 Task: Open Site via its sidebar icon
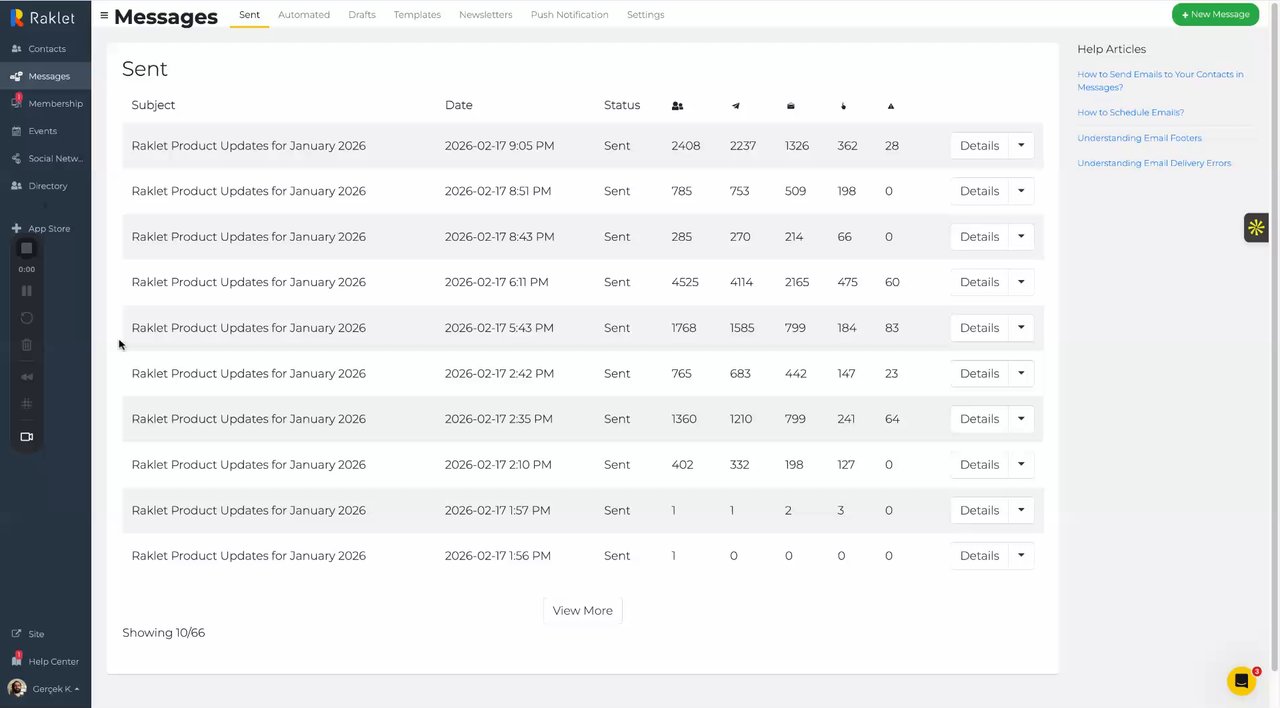(16, 634)
